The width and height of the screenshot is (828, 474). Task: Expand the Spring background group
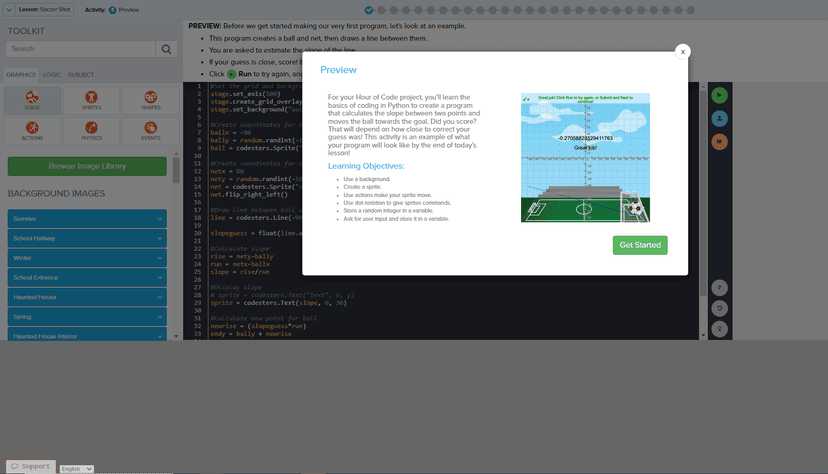pyautogui.click(x=87, y=317)
